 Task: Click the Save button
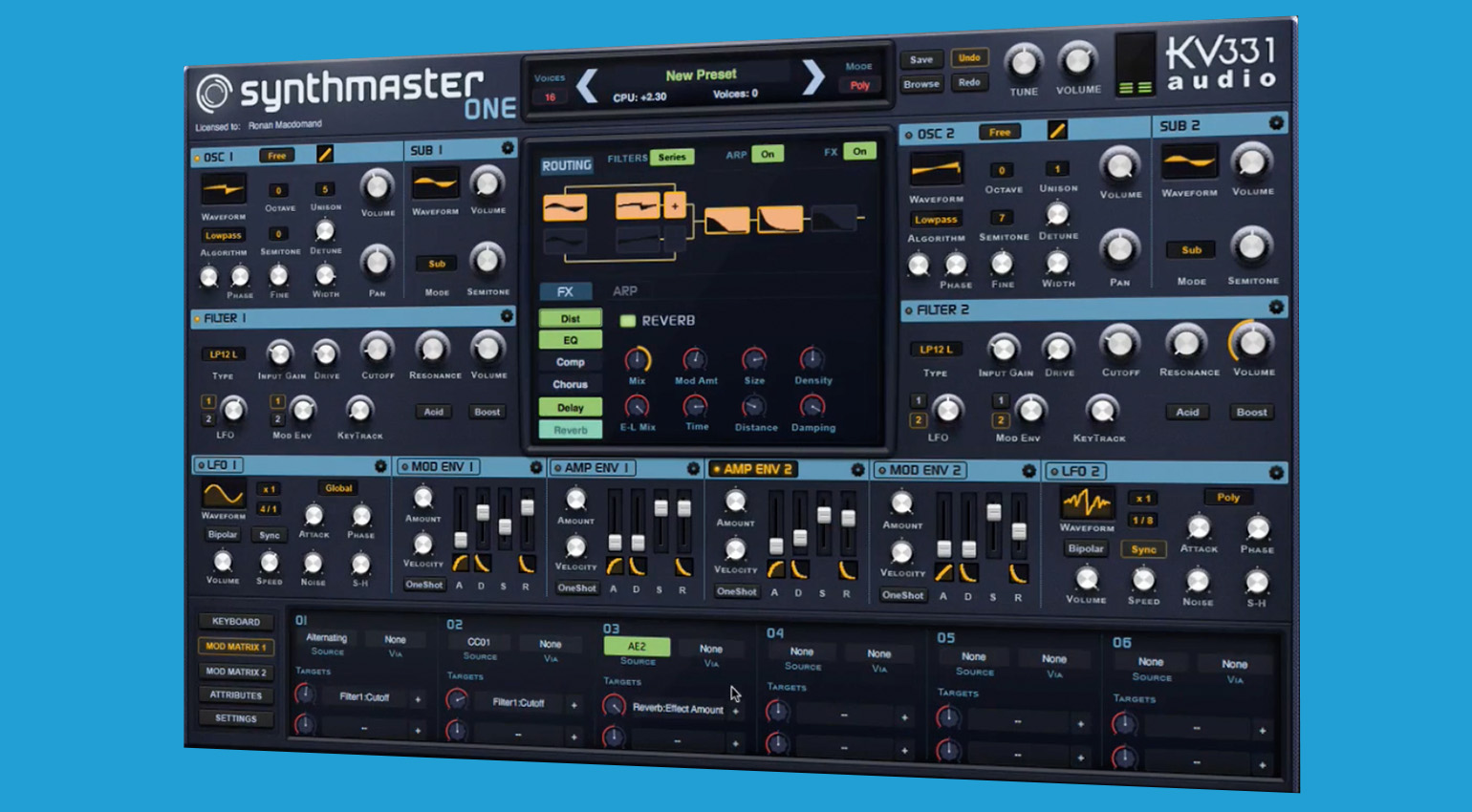(921, 59)
